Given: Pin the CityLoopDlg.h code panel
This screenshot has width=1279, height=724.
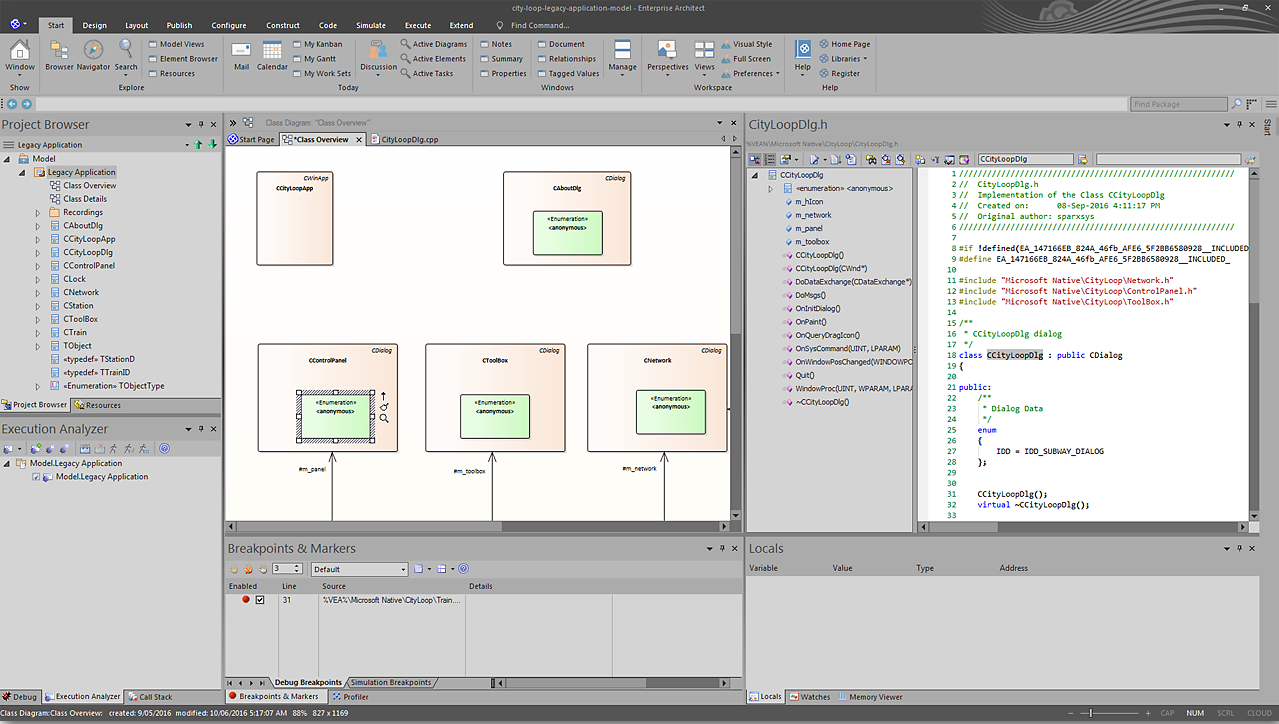Looking at the screenshot, I should tap(1241, 124).
